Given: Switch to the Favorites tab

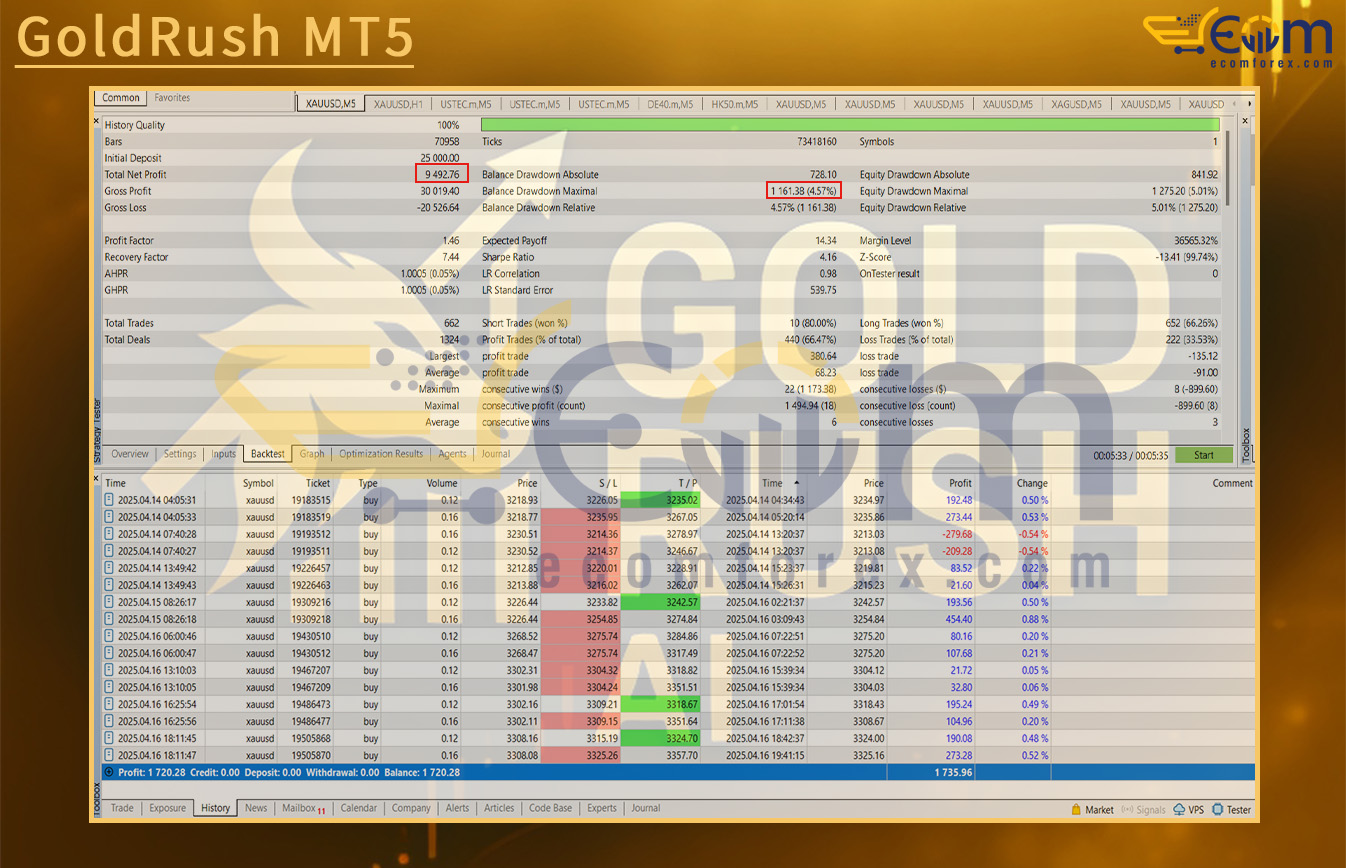Looking at the screenshot, I should tap(172, 98).
